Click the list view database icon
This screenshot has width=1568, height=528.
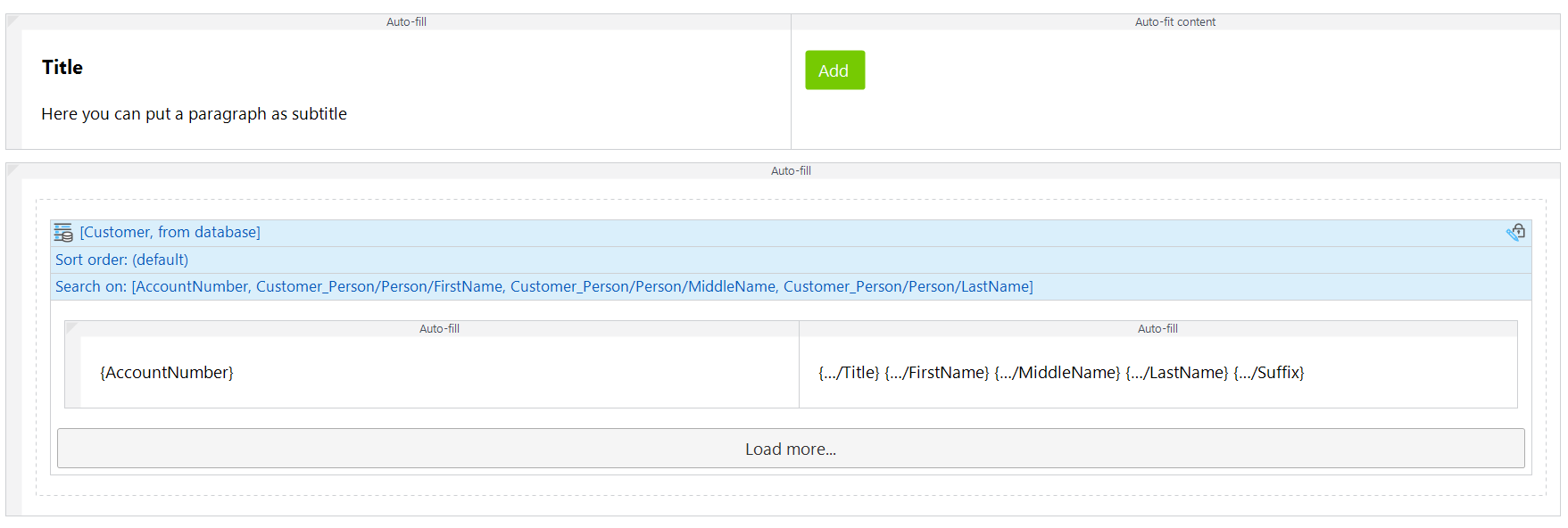(63, 233)
